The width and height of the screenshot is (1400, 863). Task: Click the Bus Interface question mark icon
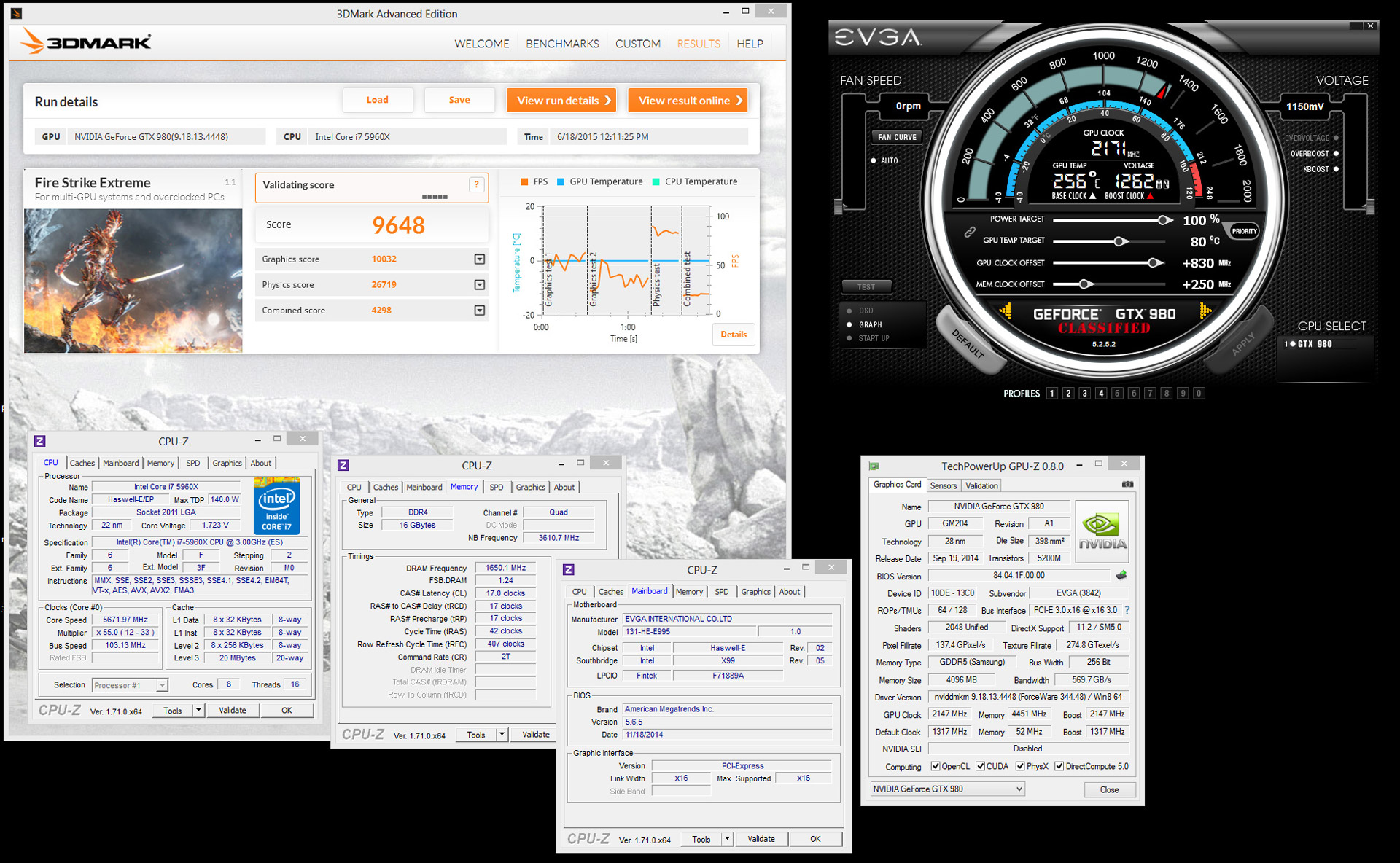(x=1127, y=610)
